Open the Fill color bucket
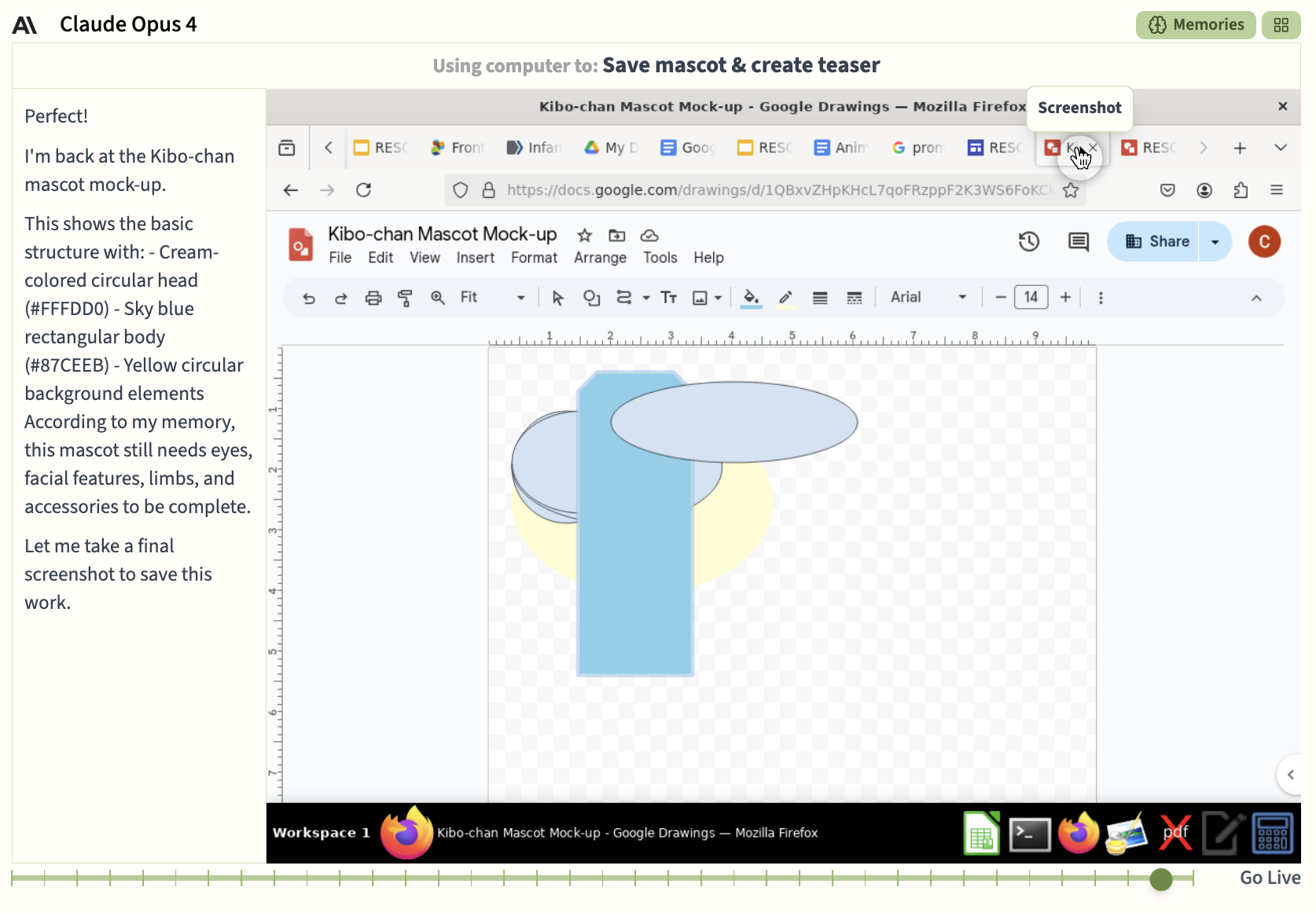This screenshot has width=1316, height=913. point(752,298)
